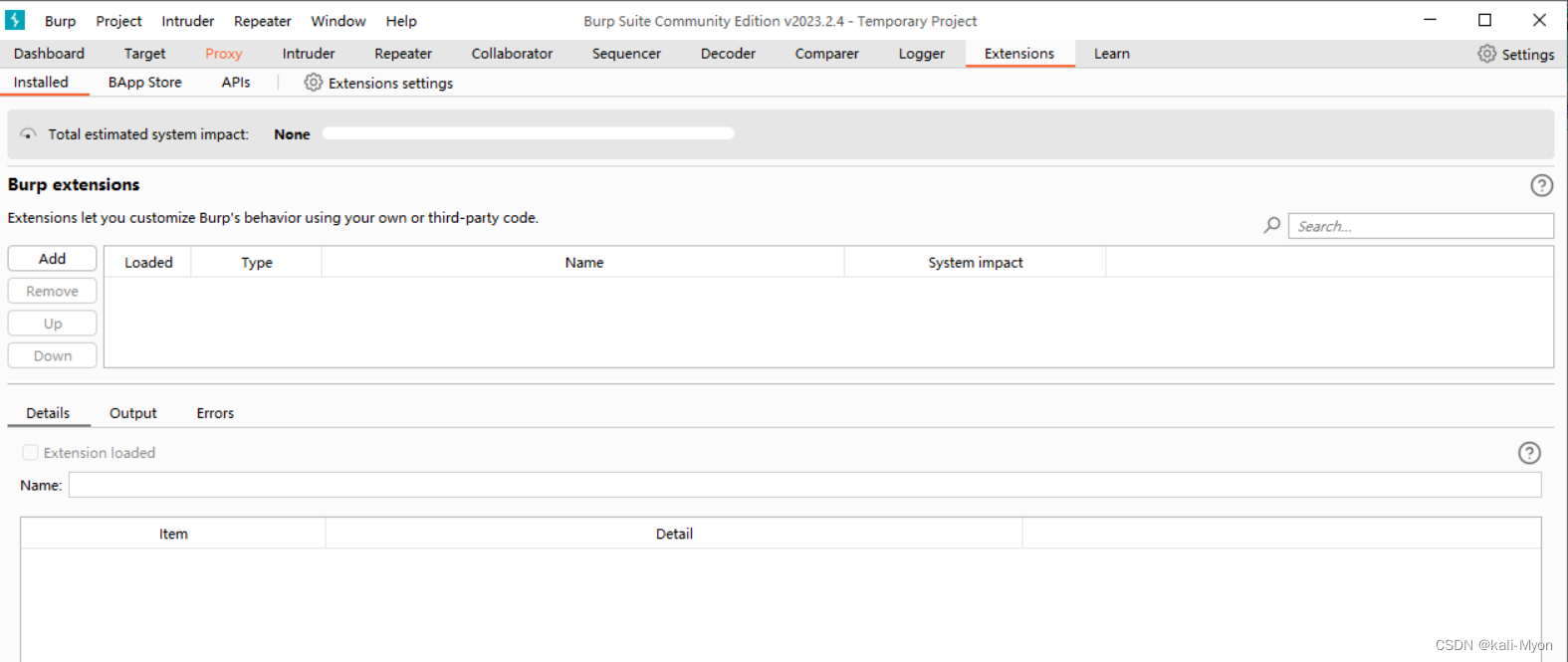
Task: Click the Item column header
Action: [x=173, y=534]
